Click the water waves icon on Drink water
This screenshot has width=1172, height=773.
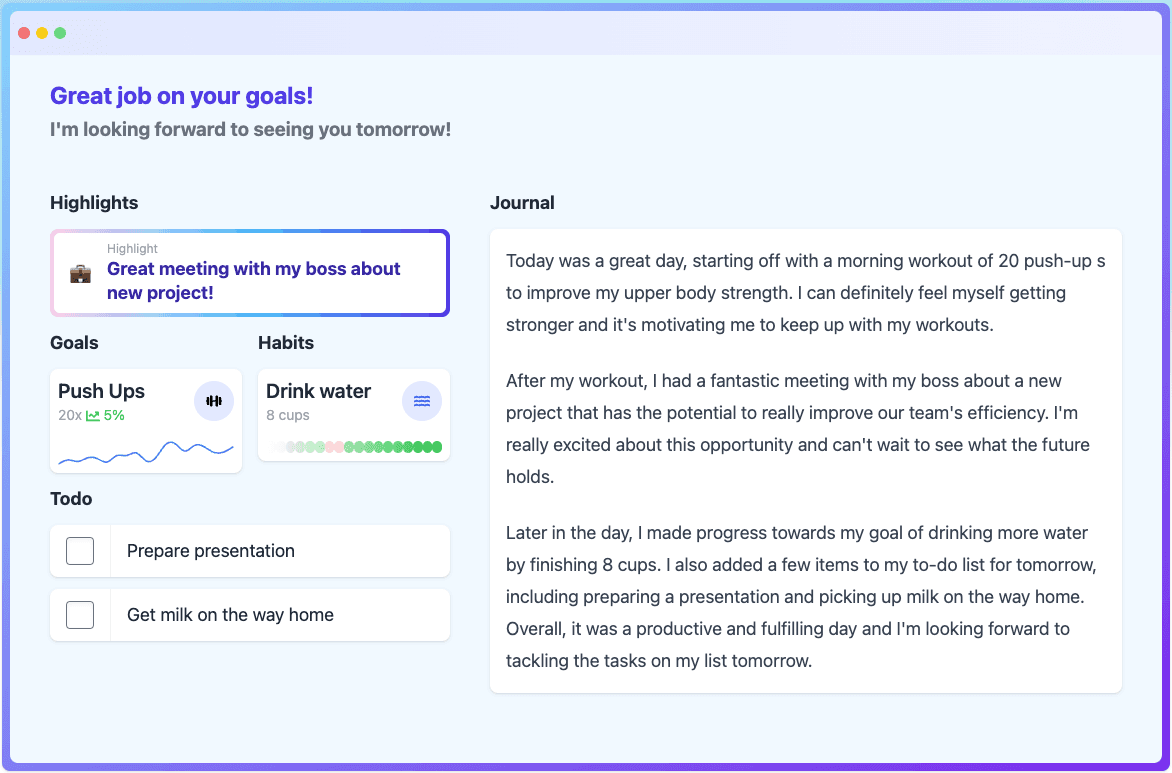click(x=422, y=401)
